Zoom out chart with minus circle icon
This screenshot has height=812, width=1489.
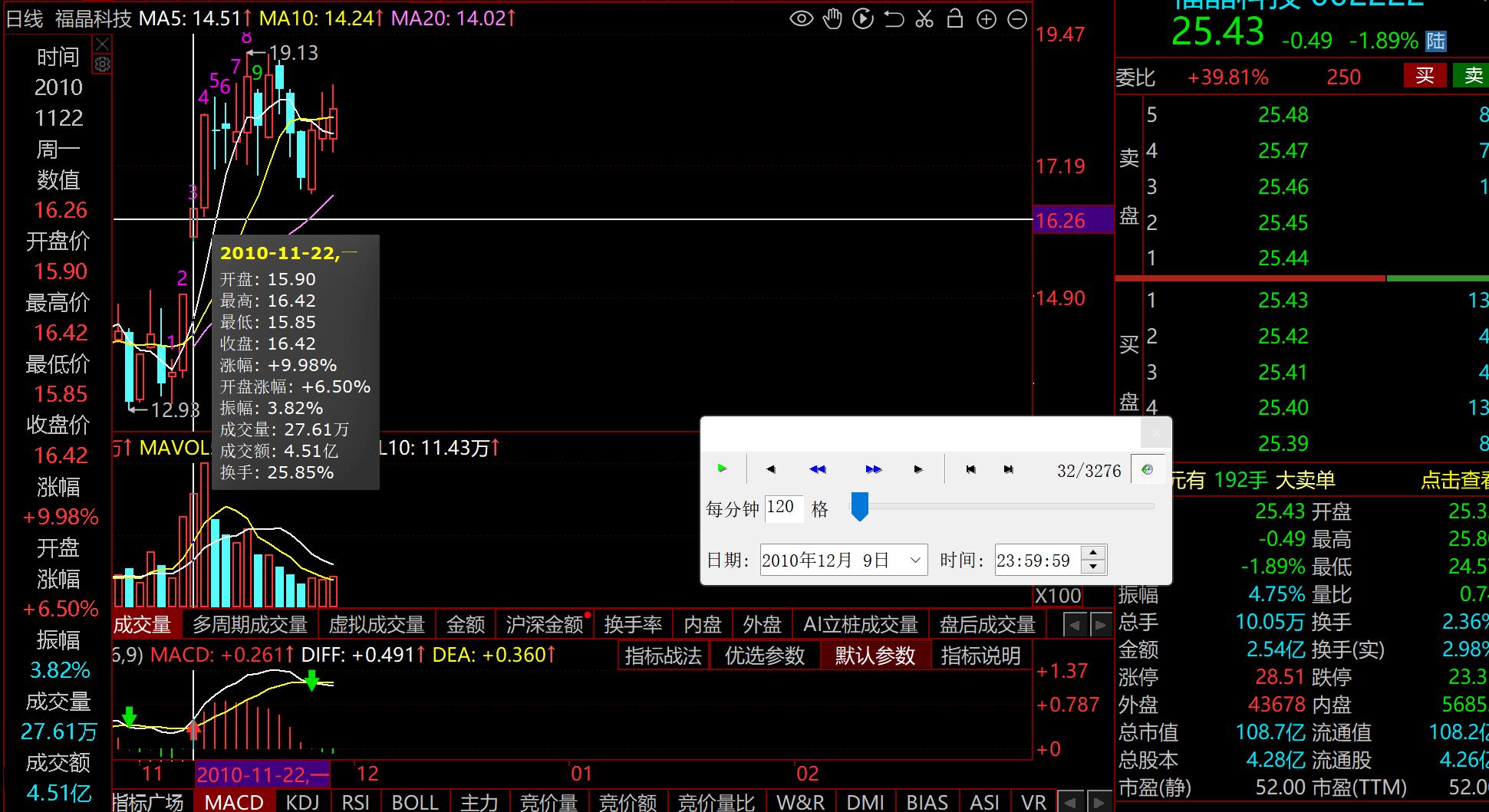pyautogui.click(x=1017, y=19)
